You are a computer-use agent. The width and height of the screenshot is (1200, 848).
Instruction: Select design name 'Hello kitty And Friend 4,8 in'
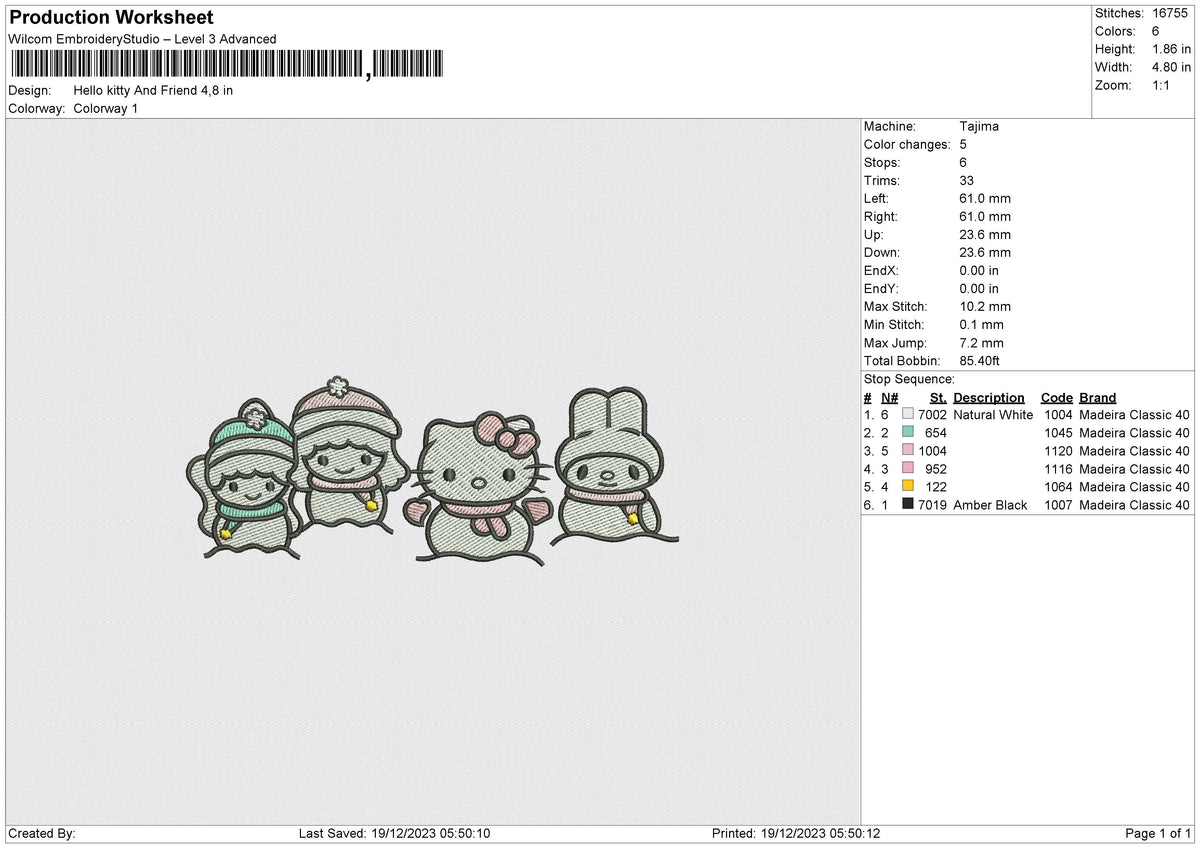(x=153, y=90)
